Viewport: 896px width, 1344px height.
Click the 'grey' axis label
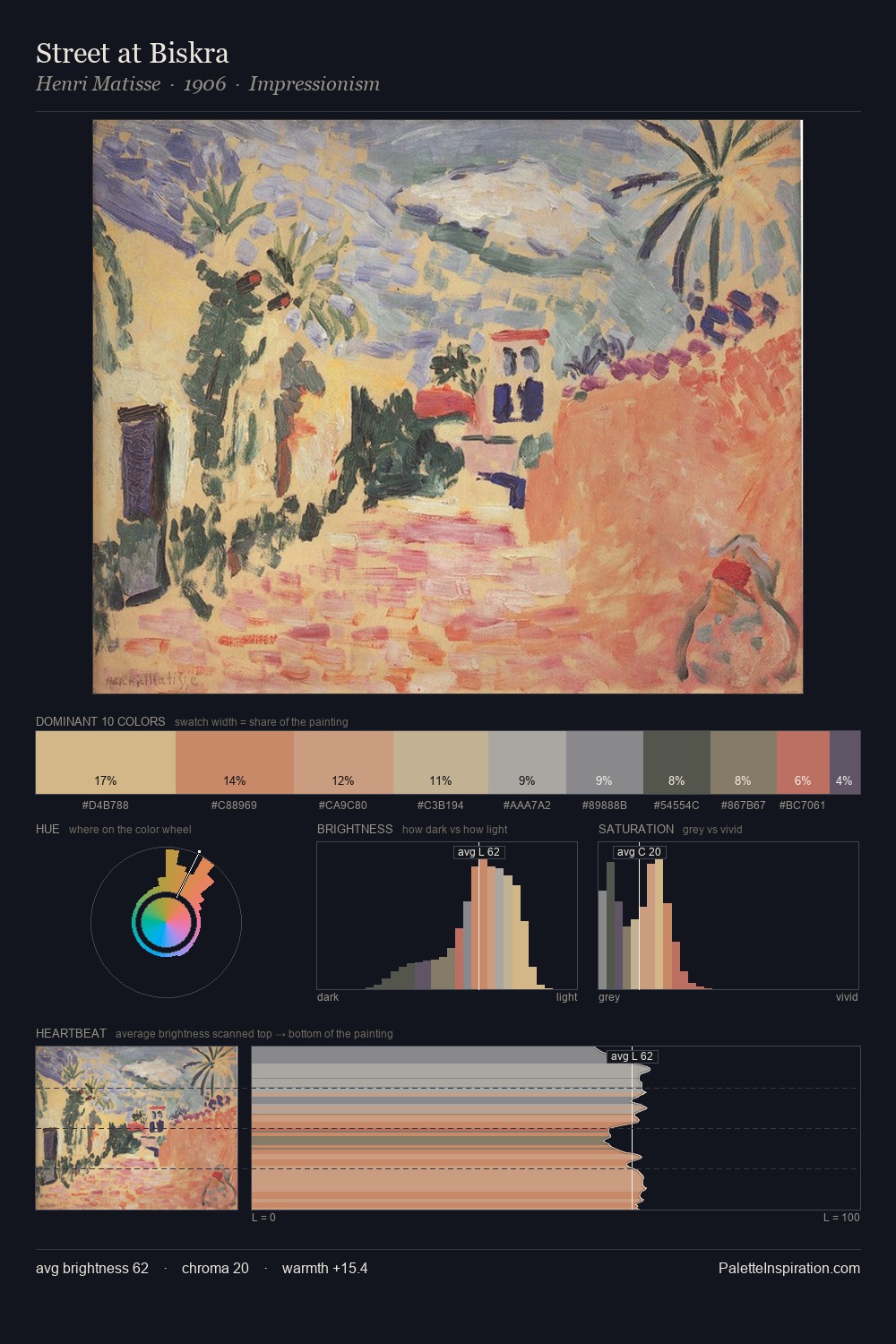(x=609, y=996)
